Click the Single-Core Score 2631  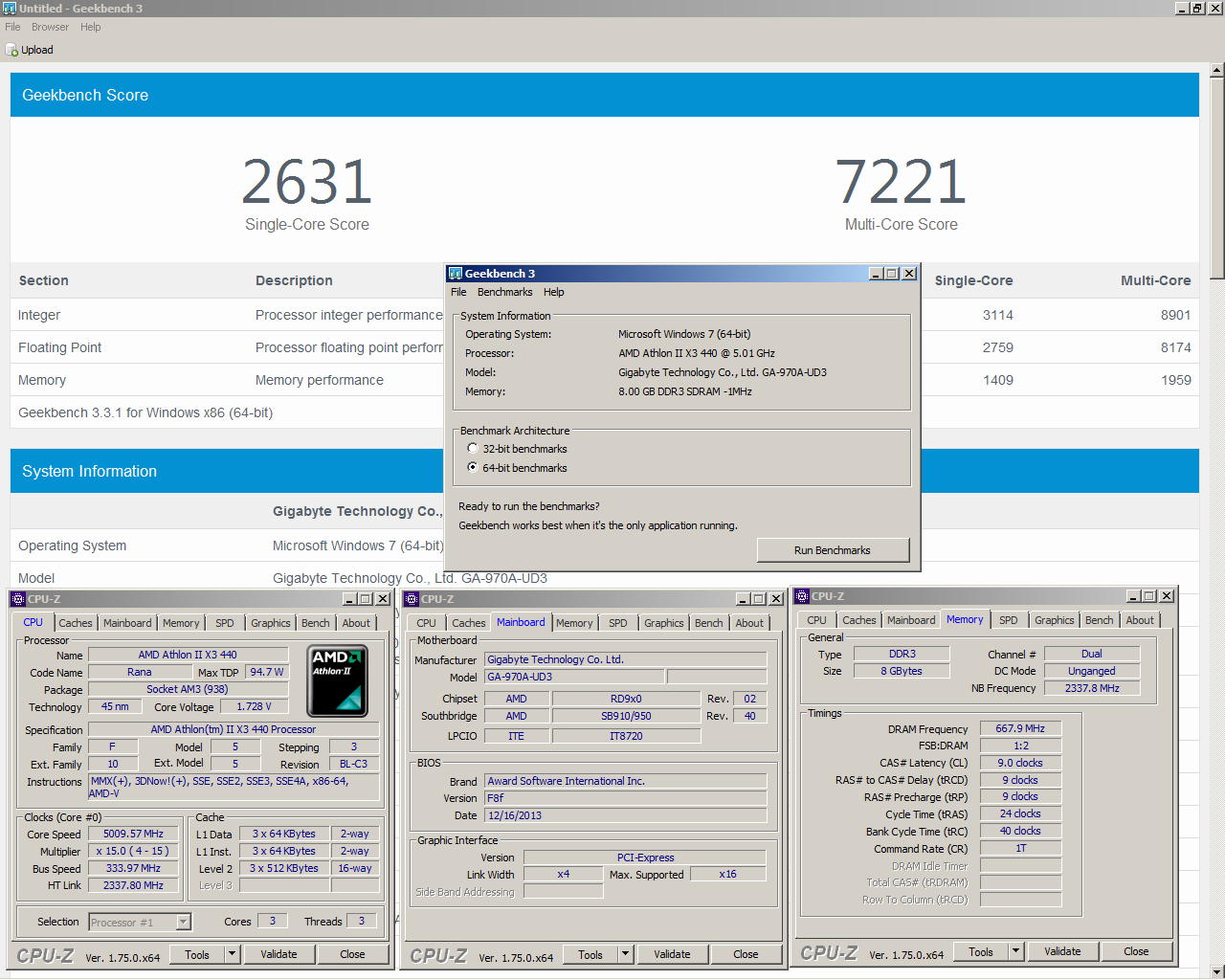tap(307, 183)
